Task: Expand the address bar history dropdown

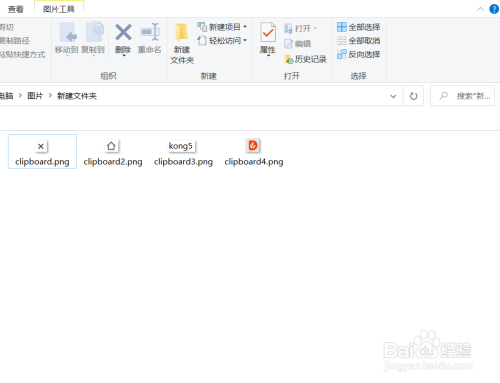Action: [393, 96]
